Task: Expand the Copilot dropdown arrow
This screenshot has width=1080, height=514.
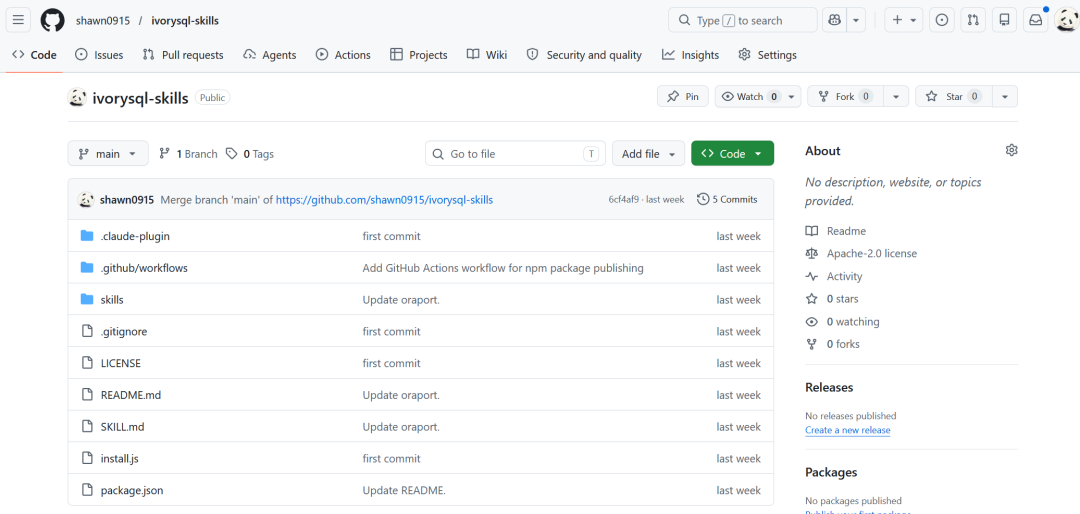Action: 855,21
